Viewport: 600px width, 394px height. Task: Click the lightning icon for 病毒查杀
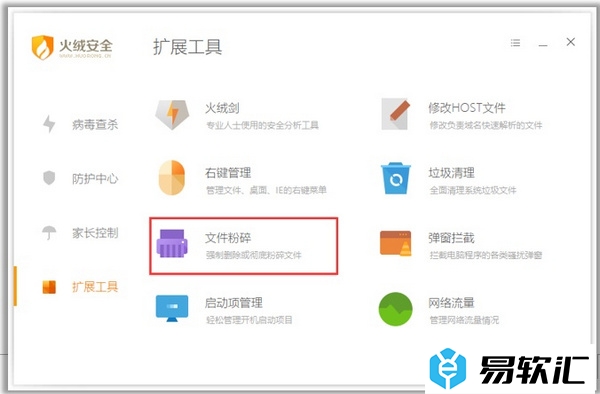pos(49,124)
